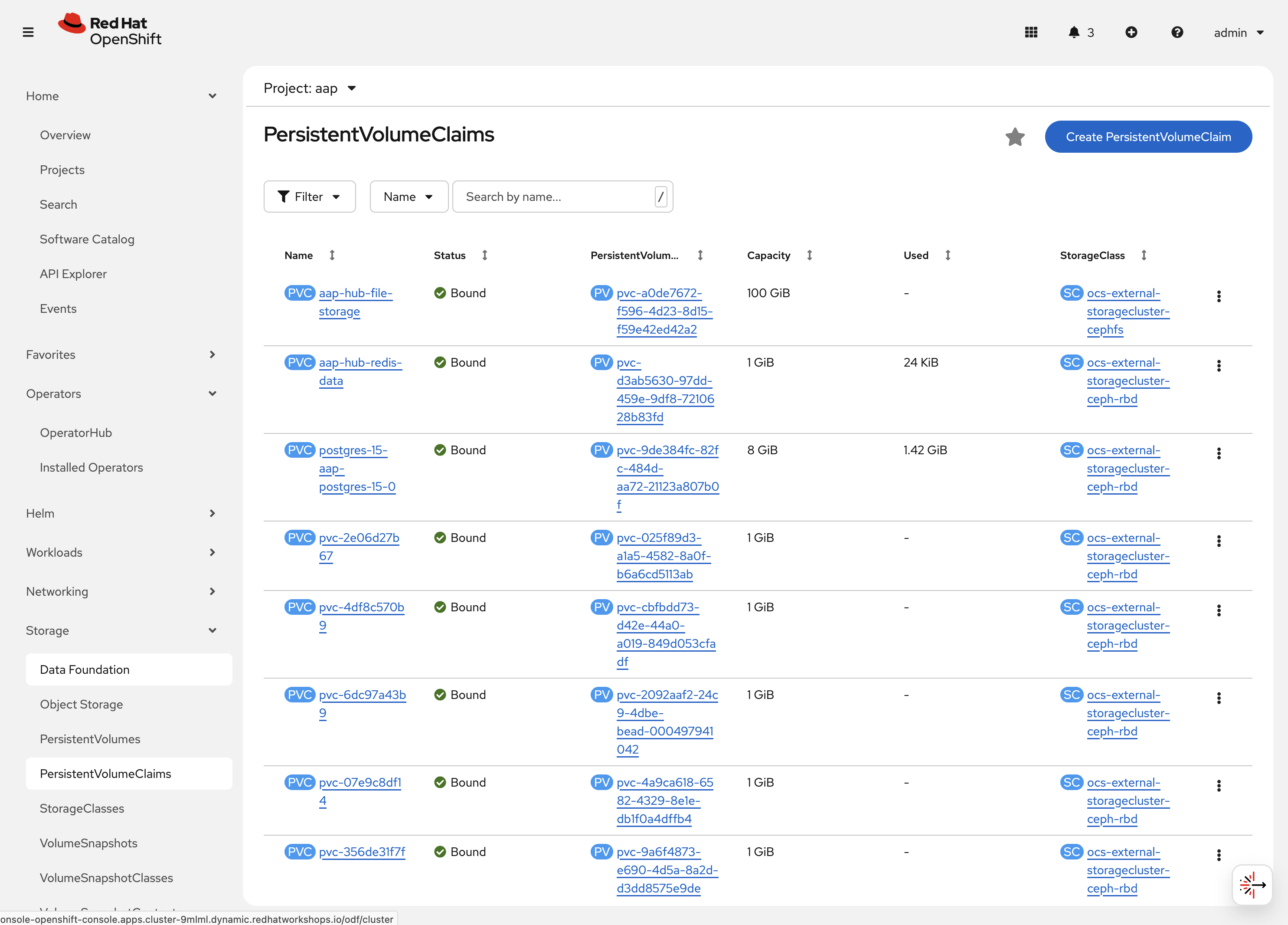The image size is (1288, 925).
Task: Open the Filter dropdown
Action: click(x=310, y=197)
